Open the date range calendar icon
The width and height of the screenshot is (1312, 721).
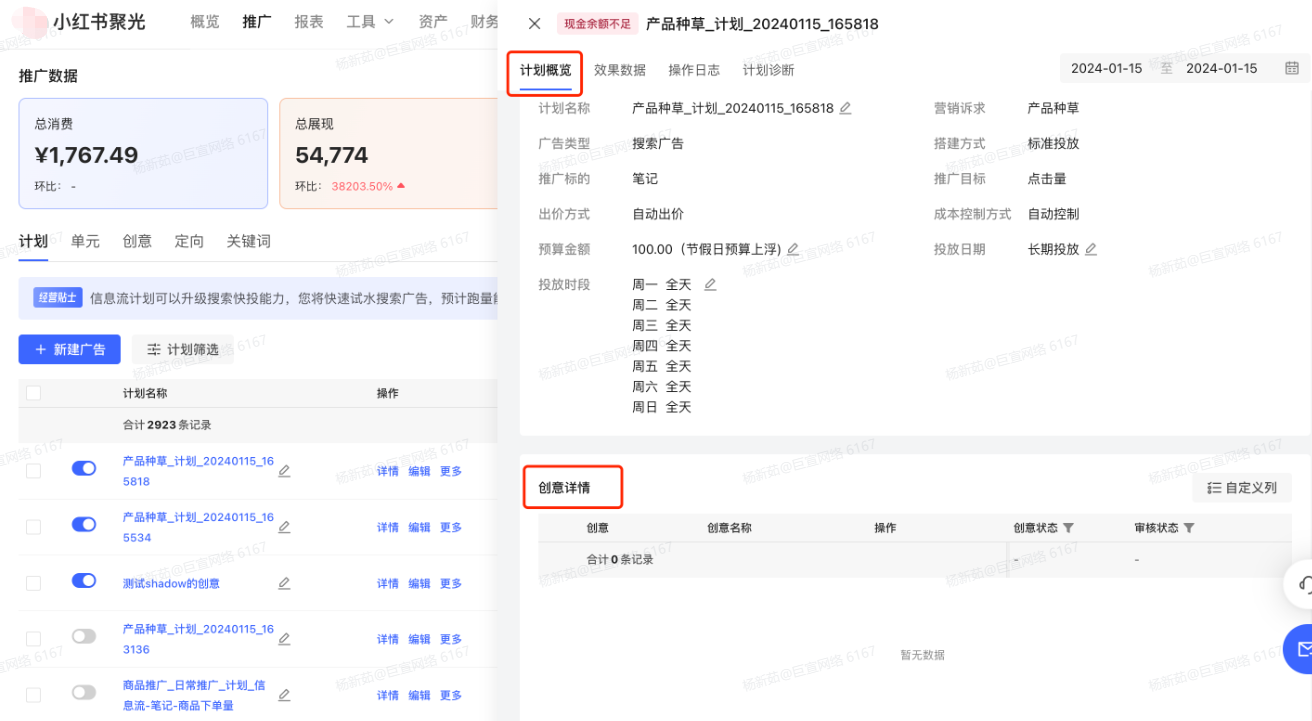click(x=1292, y=68)
